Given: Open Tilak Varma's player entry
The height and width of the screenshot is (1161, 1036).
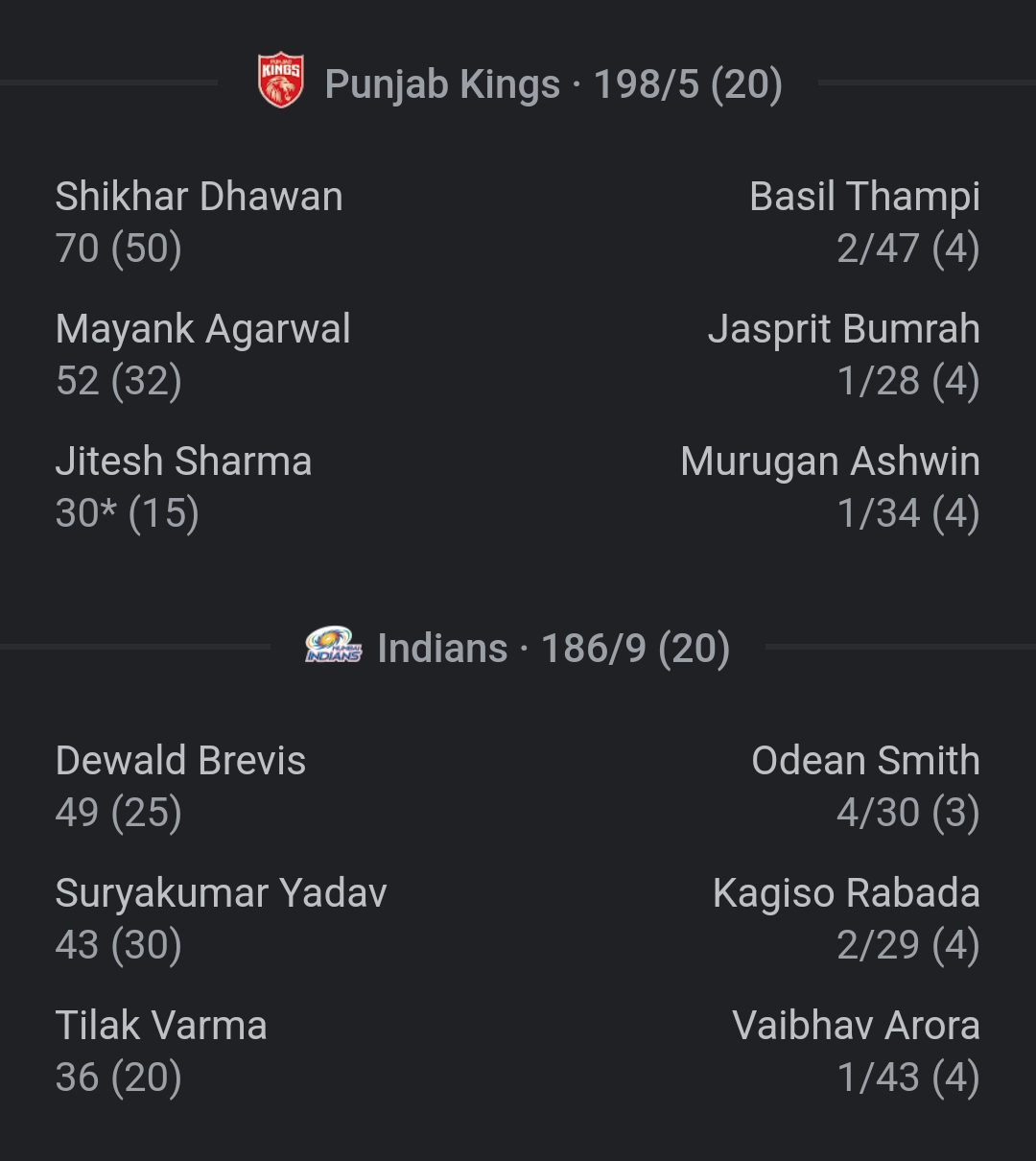Looking at the screenshot, I should point(161,1026).
